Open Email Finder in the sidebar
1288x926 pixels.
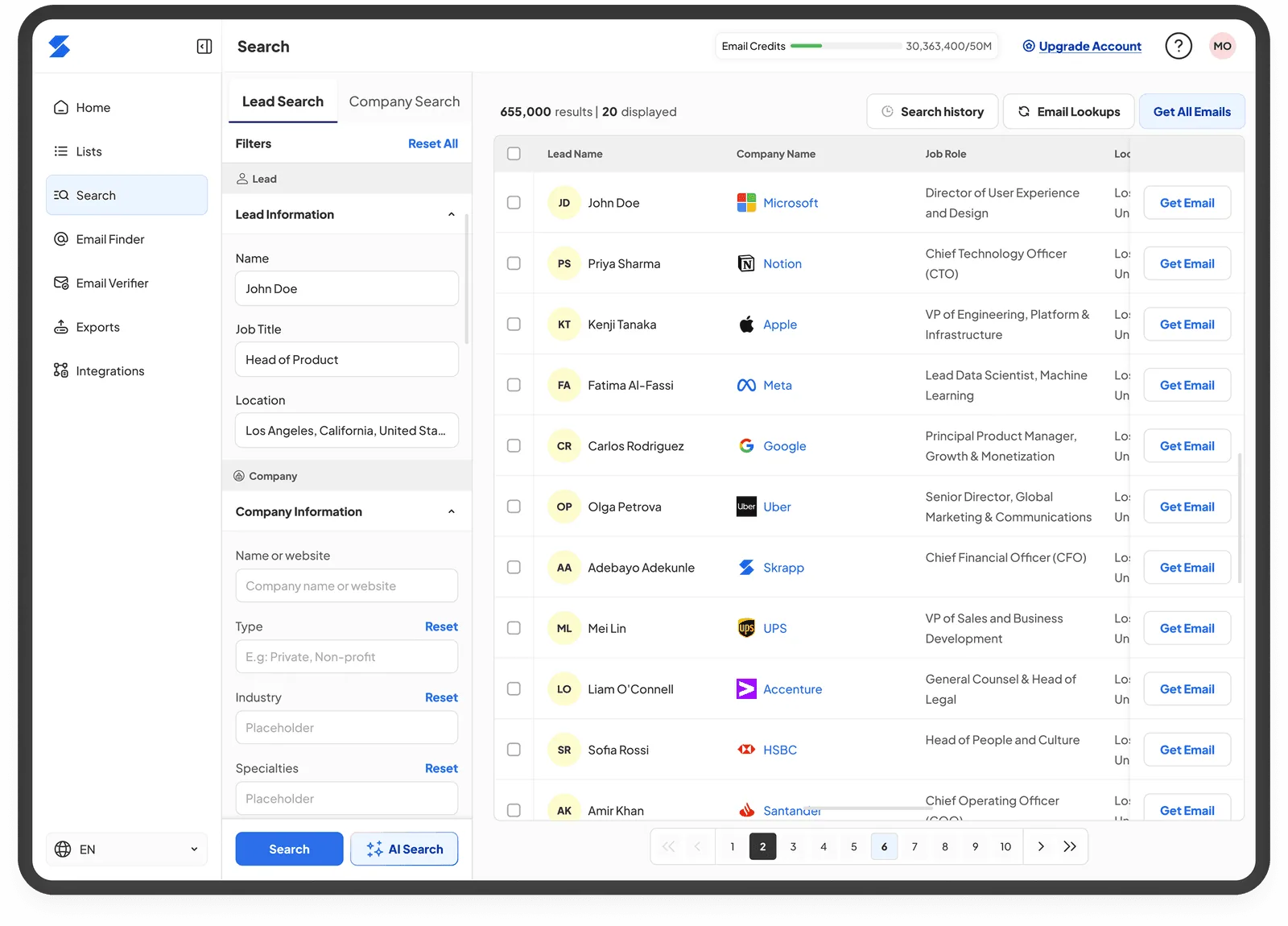tap(126, 239)
